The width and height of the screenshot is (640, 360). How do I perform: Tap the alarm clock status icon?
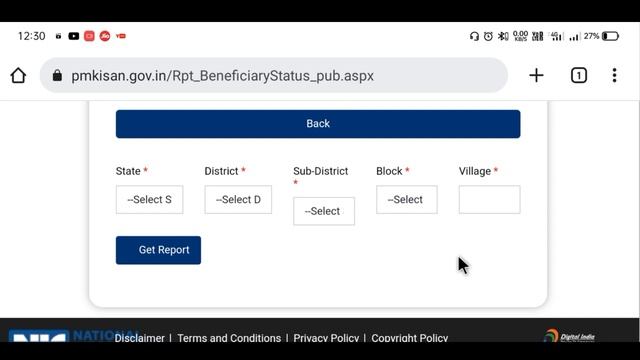pyautogui.click(x=488, y=36)
